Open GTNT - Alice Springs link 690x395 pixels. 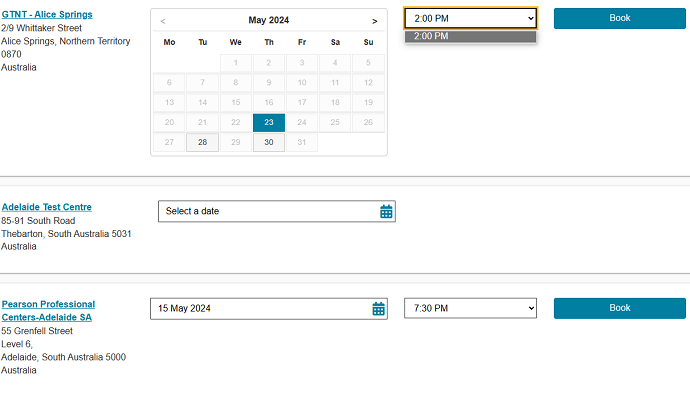47,15
